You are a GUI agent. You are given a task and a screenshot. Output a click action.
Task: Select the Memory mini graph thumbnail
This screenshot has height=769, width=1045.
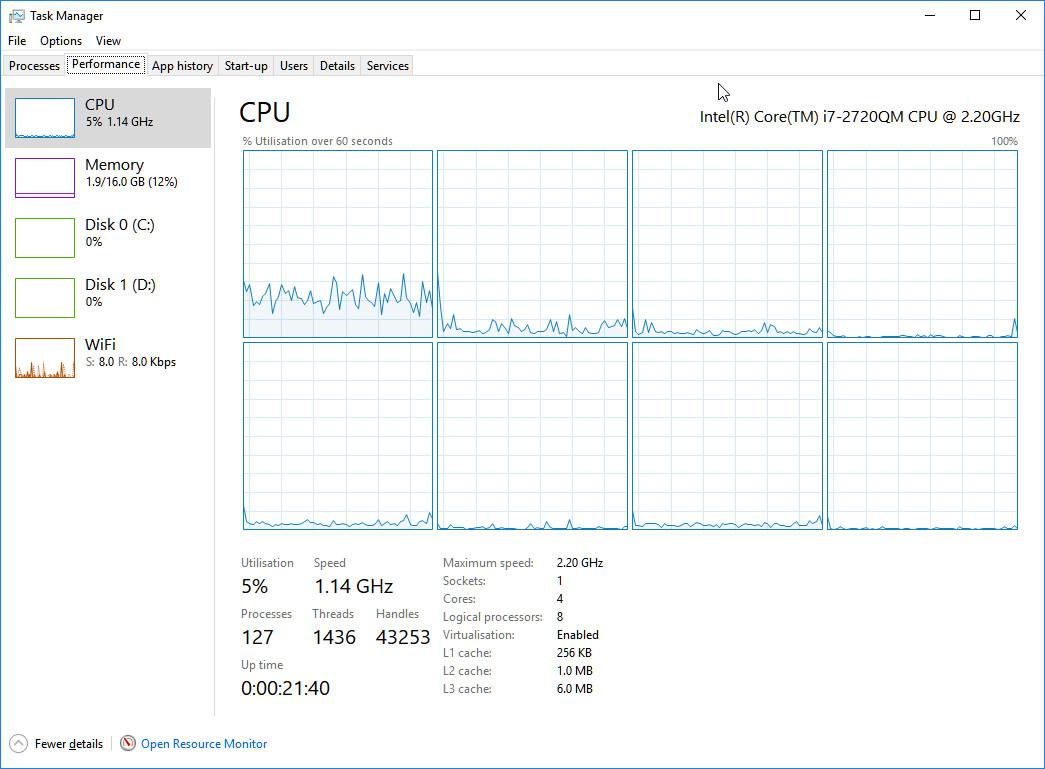coord(45,178)
